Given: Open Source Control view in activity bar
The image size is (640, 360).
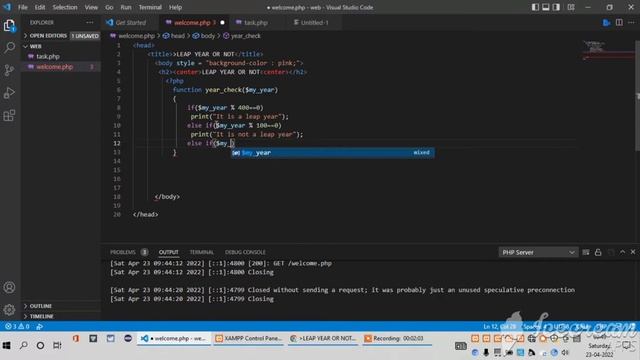Looking at the screenshot, I should coord(9,70).
